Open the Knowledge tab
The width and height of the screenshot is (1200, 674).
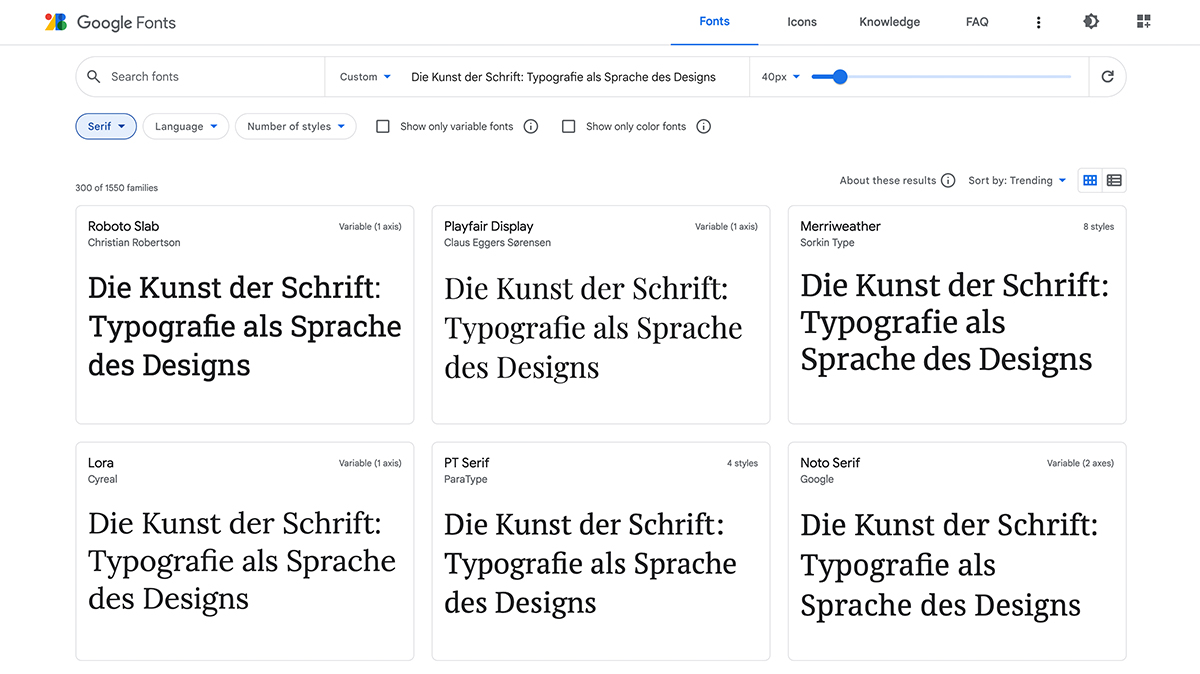(889, 22)
